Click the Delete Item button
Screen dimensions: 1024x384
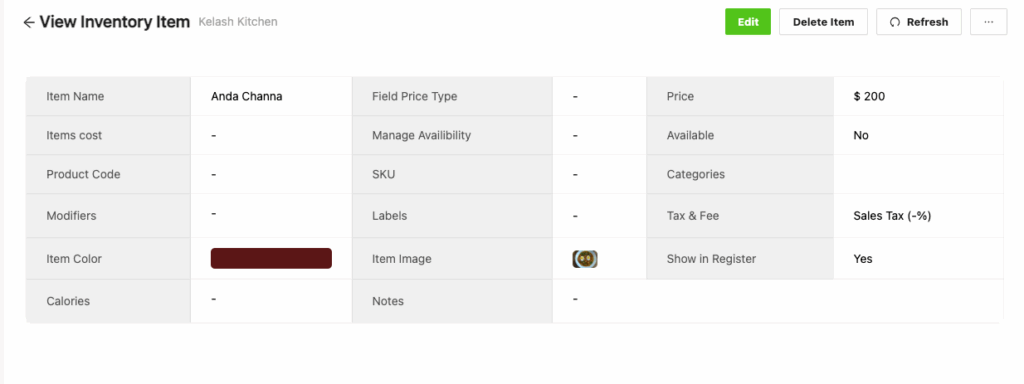[x=823, y=22]
